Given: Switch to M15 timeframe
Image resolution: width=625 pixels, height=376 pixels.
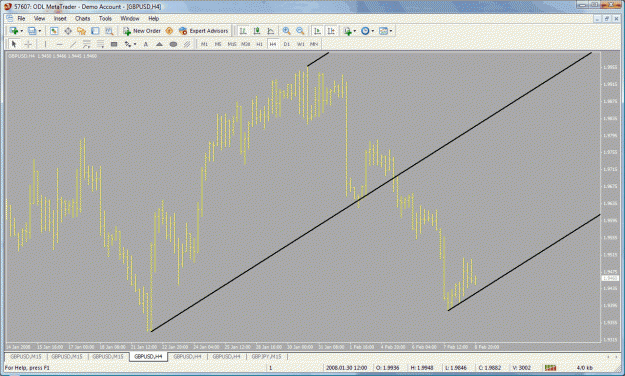Looking at the screenshot, I should point(232,44).
